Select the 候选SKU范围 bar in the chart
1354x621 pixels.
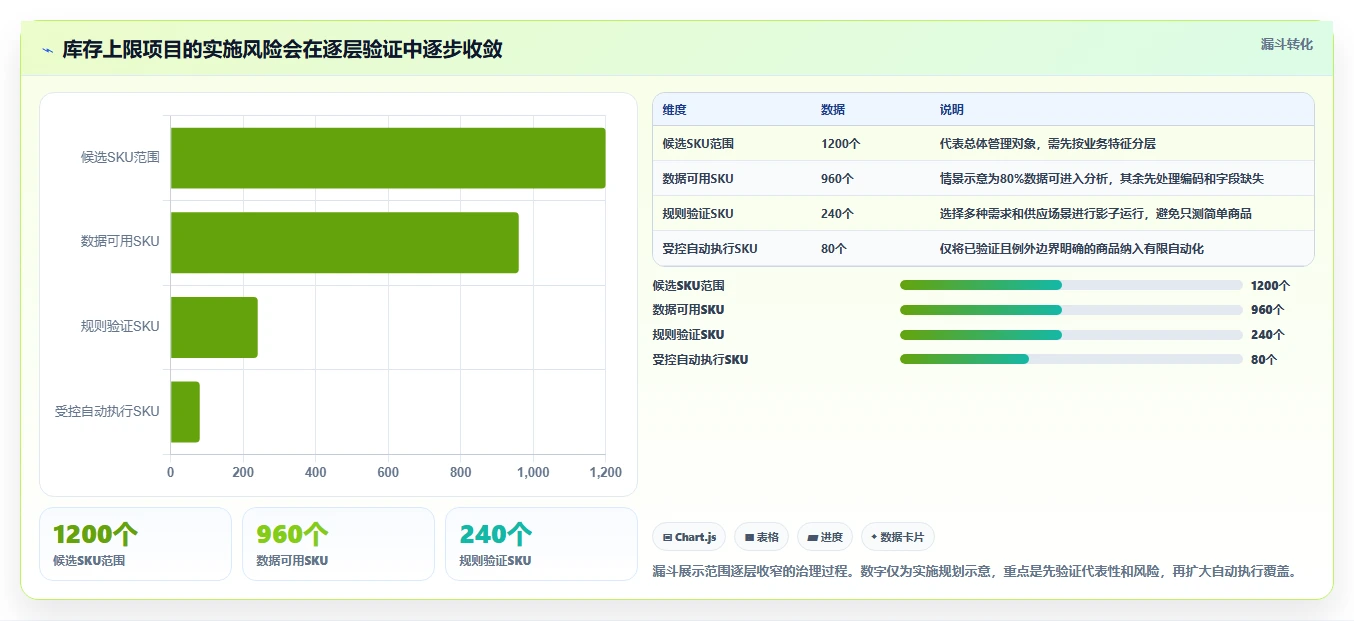(x=388, y=158)
